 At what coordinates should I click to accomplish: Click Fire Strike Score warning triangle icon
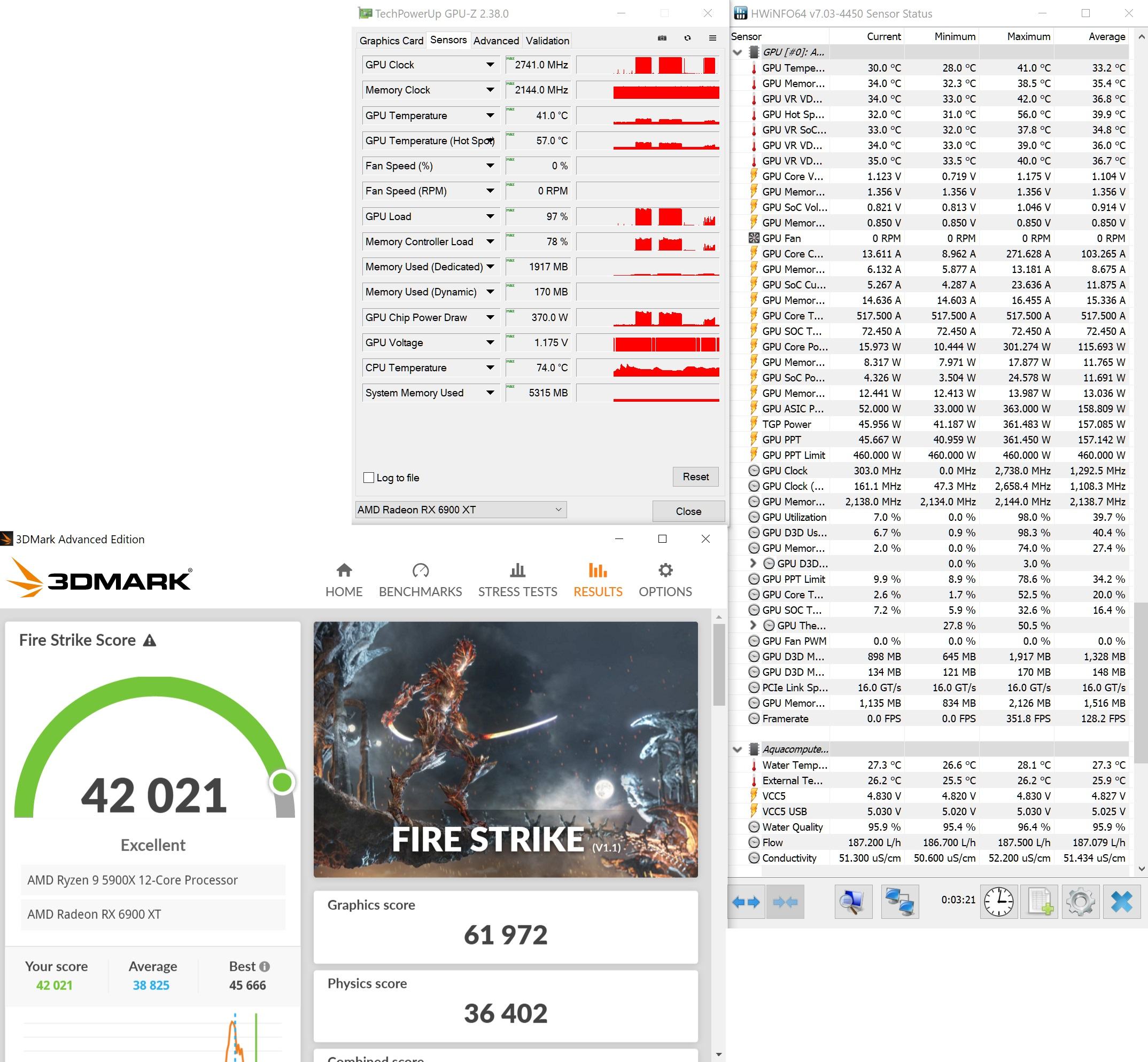(x=150, y=640)
